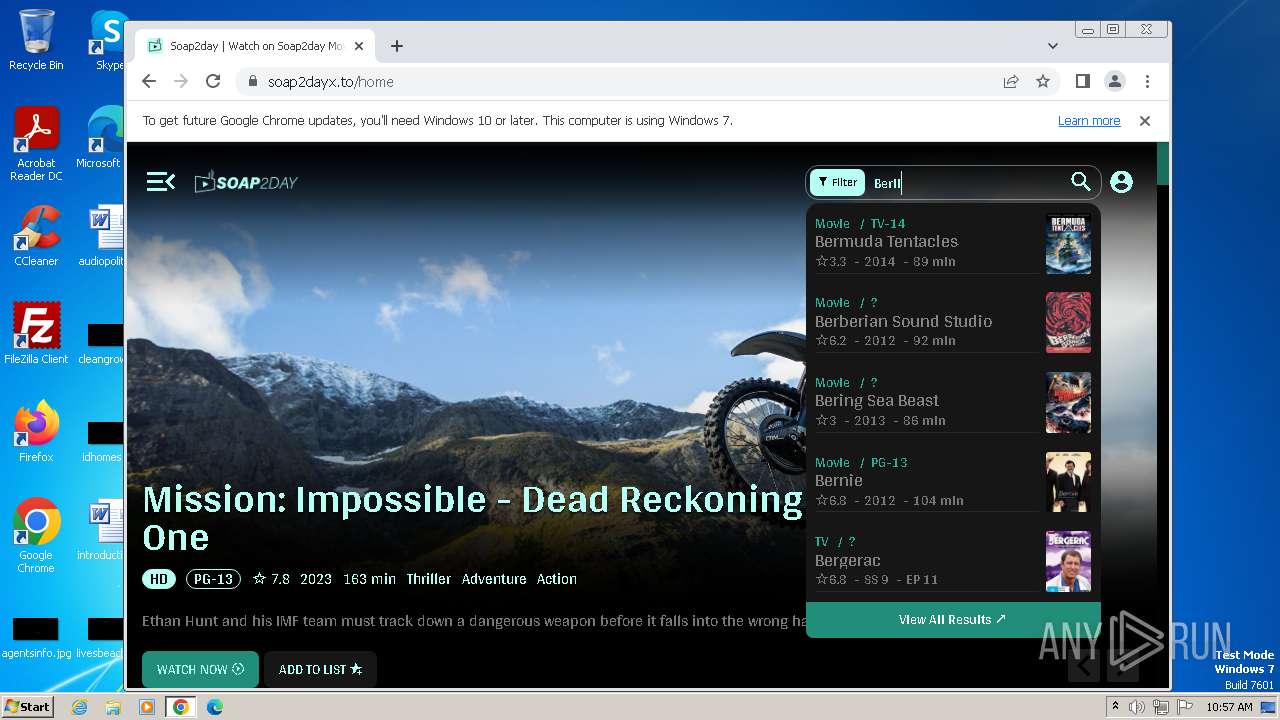Open Chrome profile icon
The width and height of the screenshot is (1280, 720).
coord(1114,81)
